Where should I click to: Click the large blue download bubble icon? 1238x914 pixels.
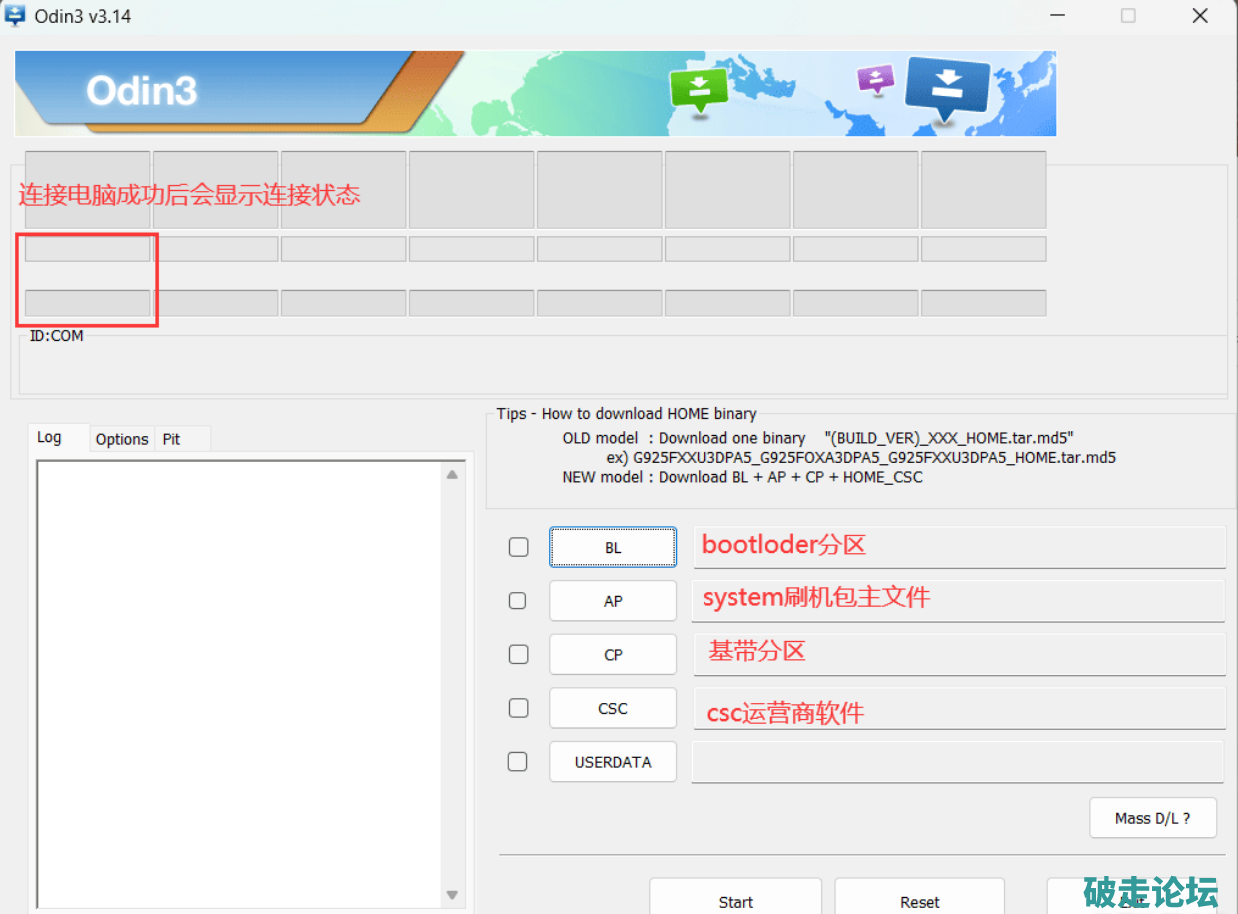tap(946, 88)
